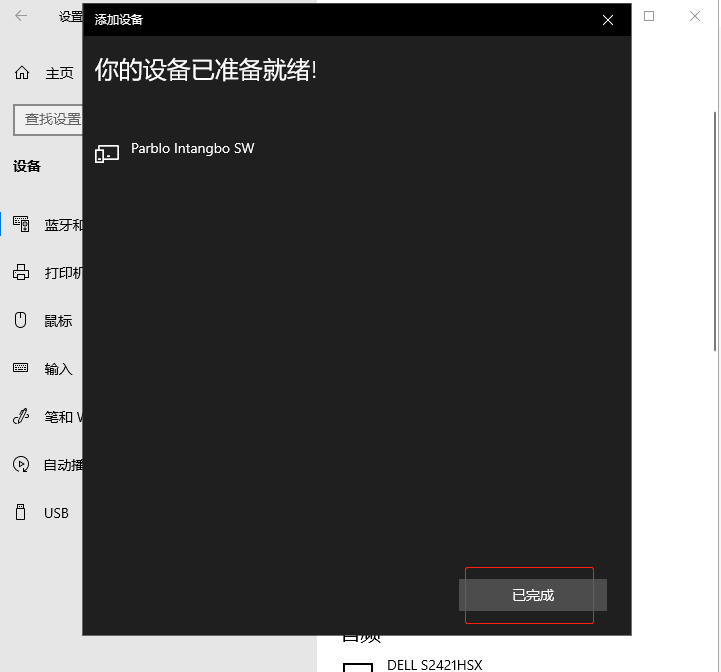721x672 pixels.
Task: Click in the 查找设置 search field
Action: pyautogui.click(x=48, y=120)
